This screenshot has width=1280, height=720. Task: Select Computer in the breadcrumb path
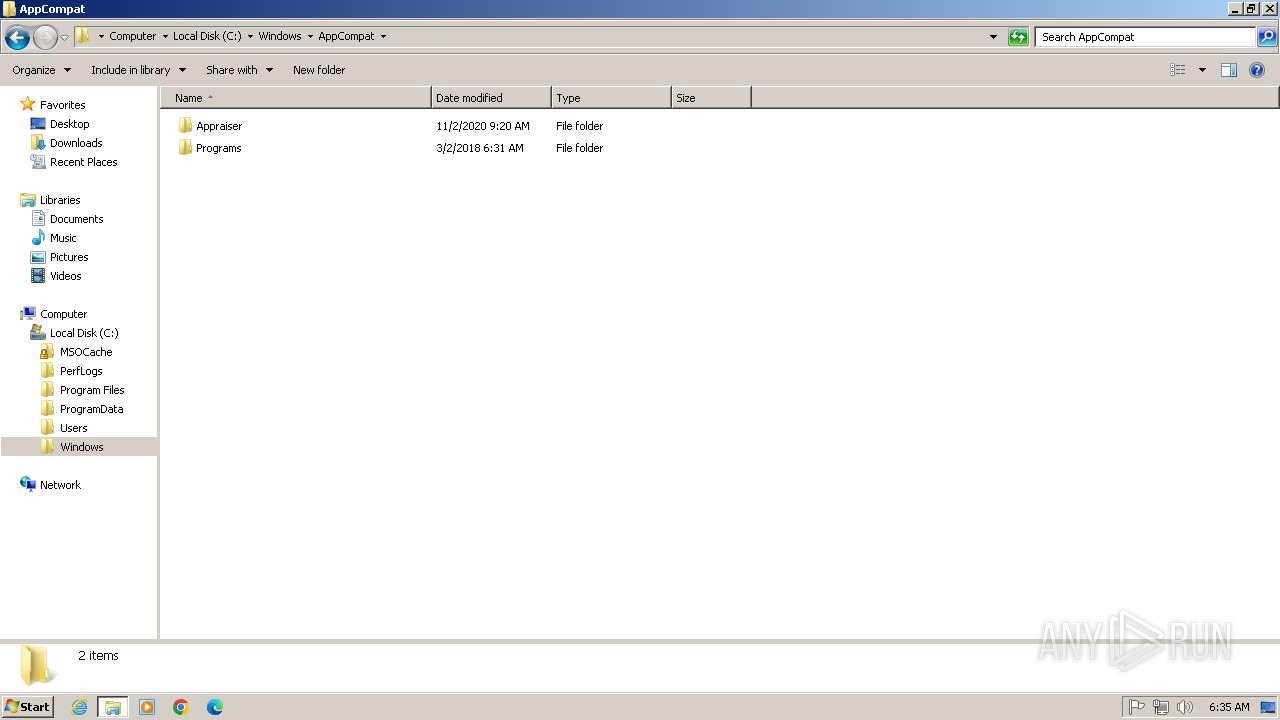click(132, 36)
